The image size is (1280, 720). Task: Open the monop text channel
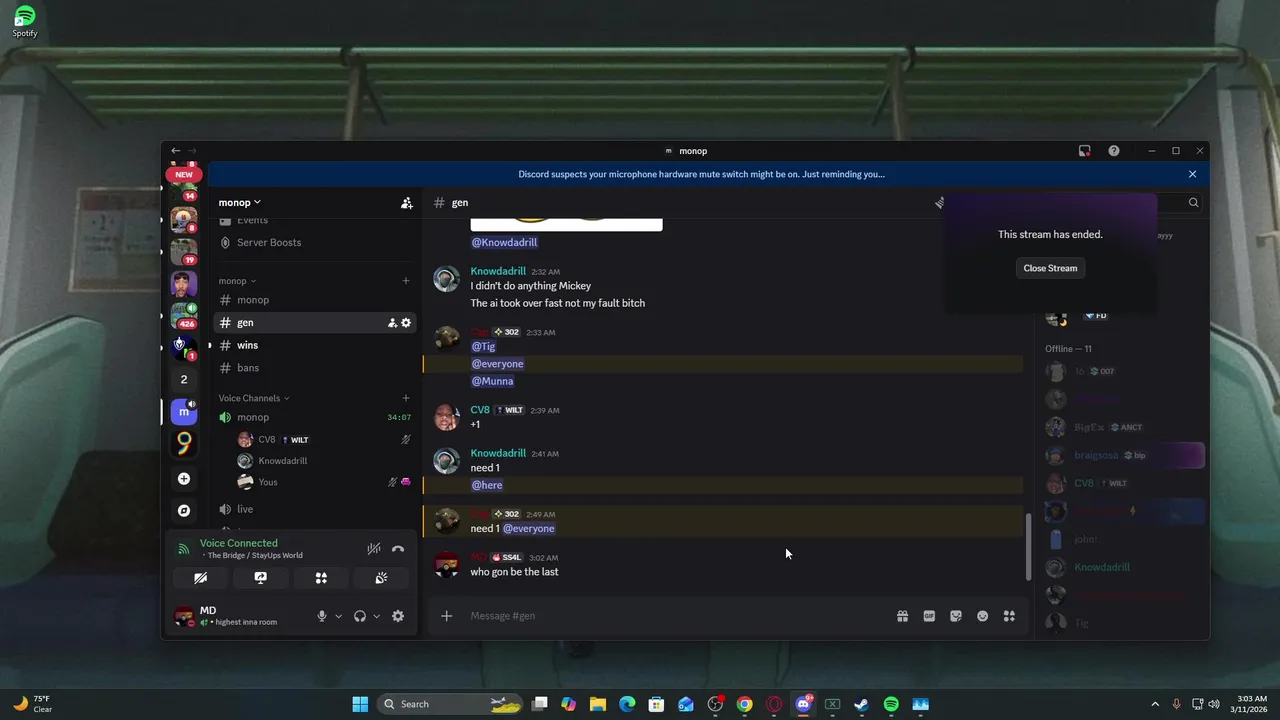coord(314,300)
